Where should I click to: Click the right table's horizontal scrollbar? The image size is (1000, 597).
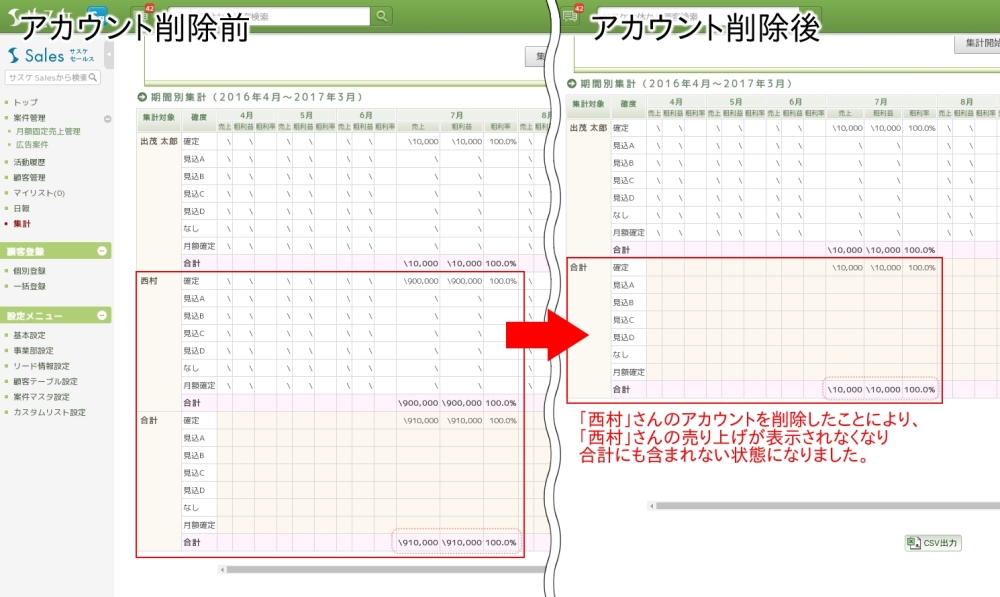tap(820, 506)
